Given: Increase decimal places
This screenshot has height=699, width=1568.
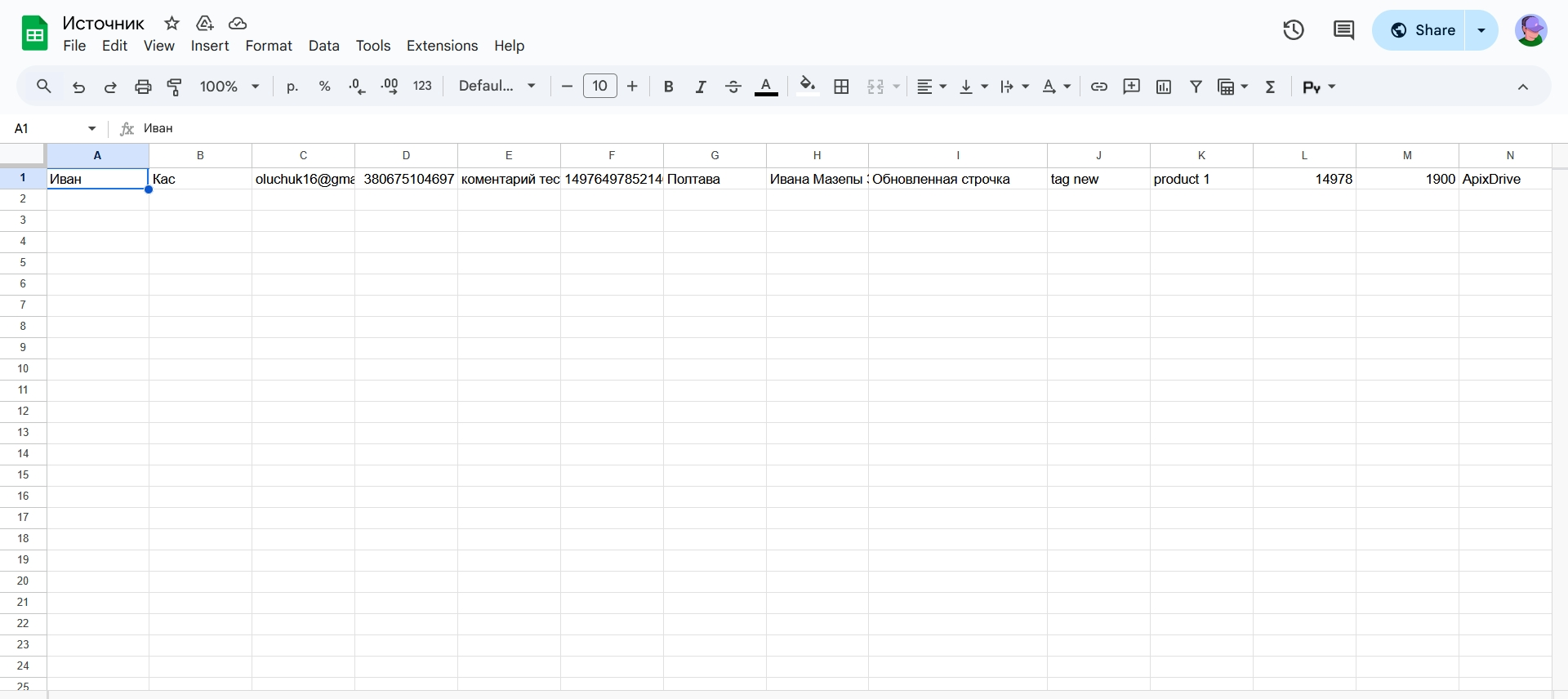Looking at the screenshot, I should coord(390,87).
